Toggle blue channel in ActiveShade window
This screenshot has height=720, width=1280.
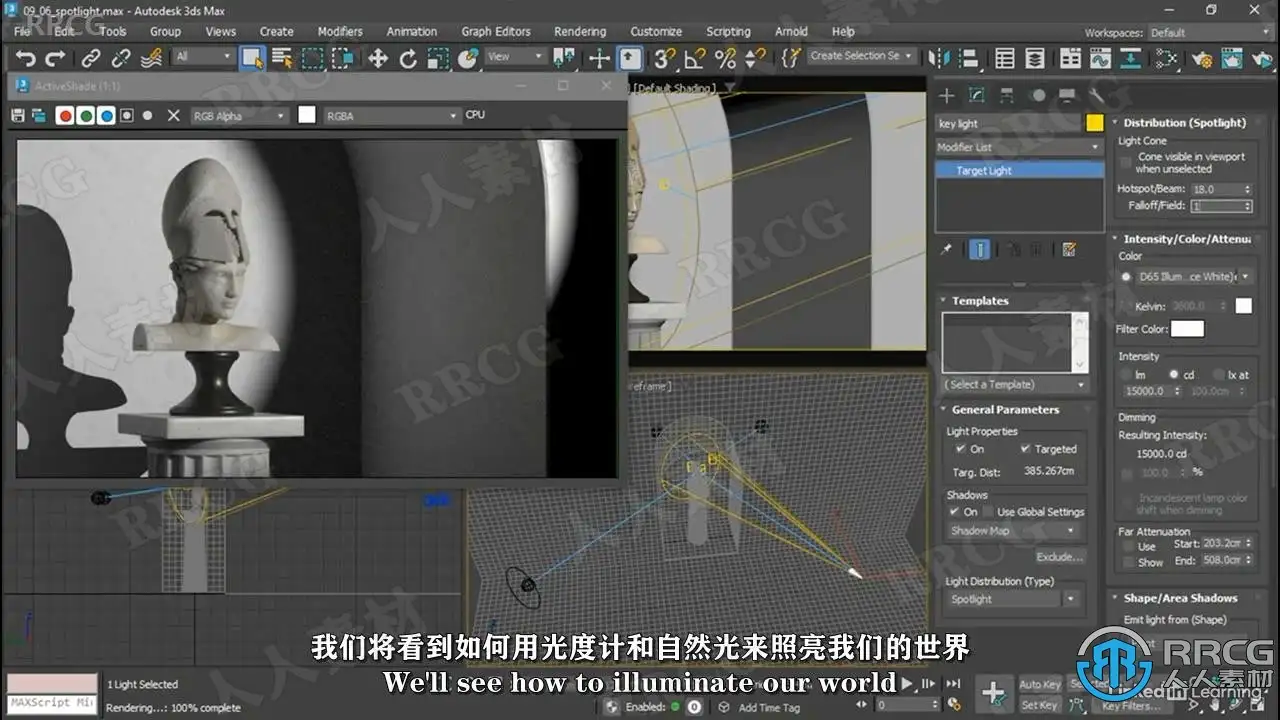[106, 116]
